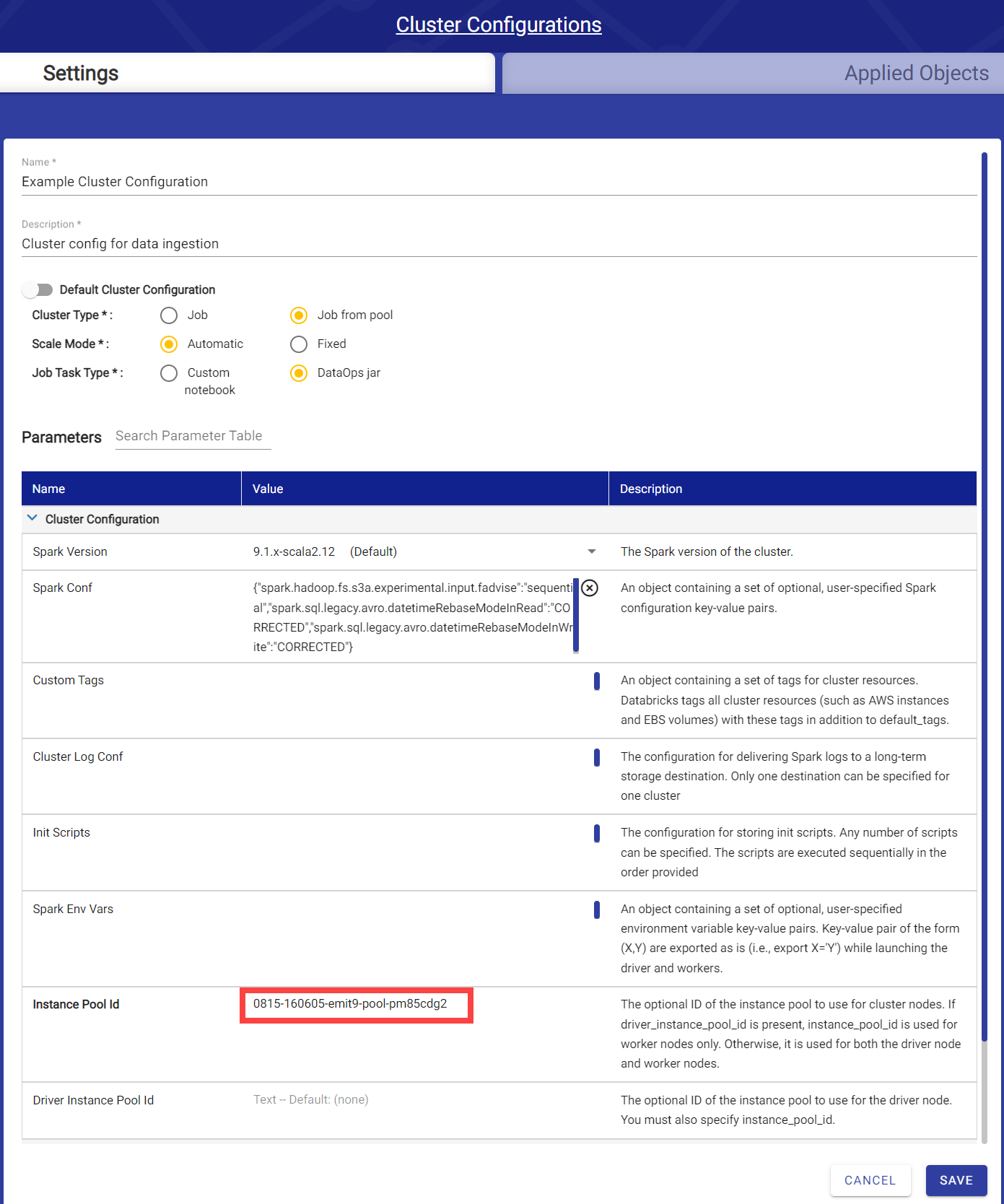Screen dimensions: 1004x1204
Task: Click the Parameters heading
Action: tap(61, 437)
